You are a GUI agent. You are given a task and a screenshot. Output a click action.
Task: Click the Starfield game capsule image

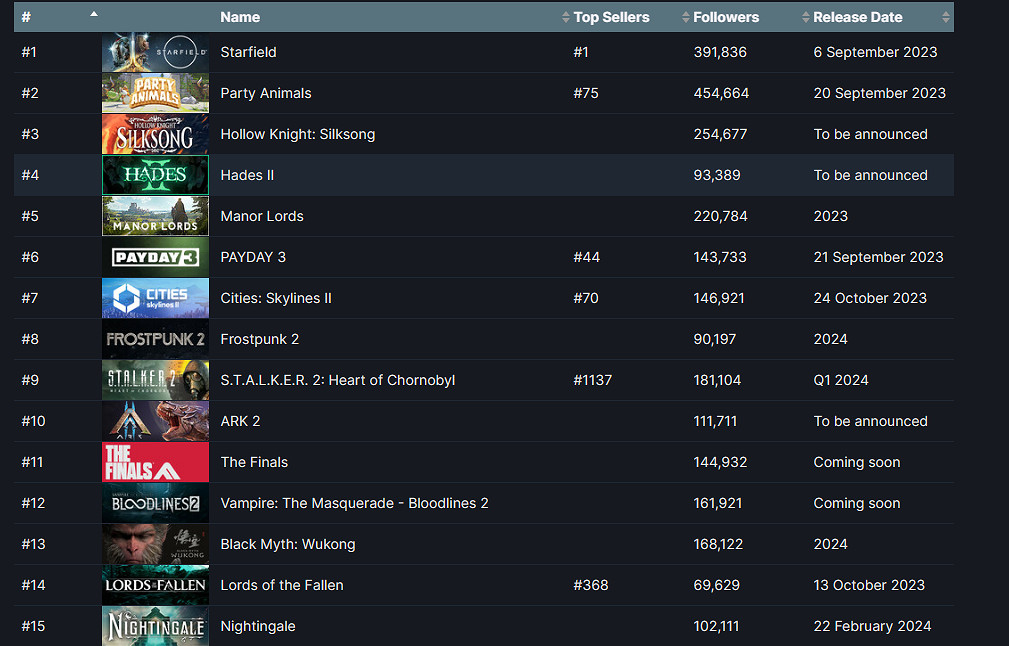tap(155, 52)
